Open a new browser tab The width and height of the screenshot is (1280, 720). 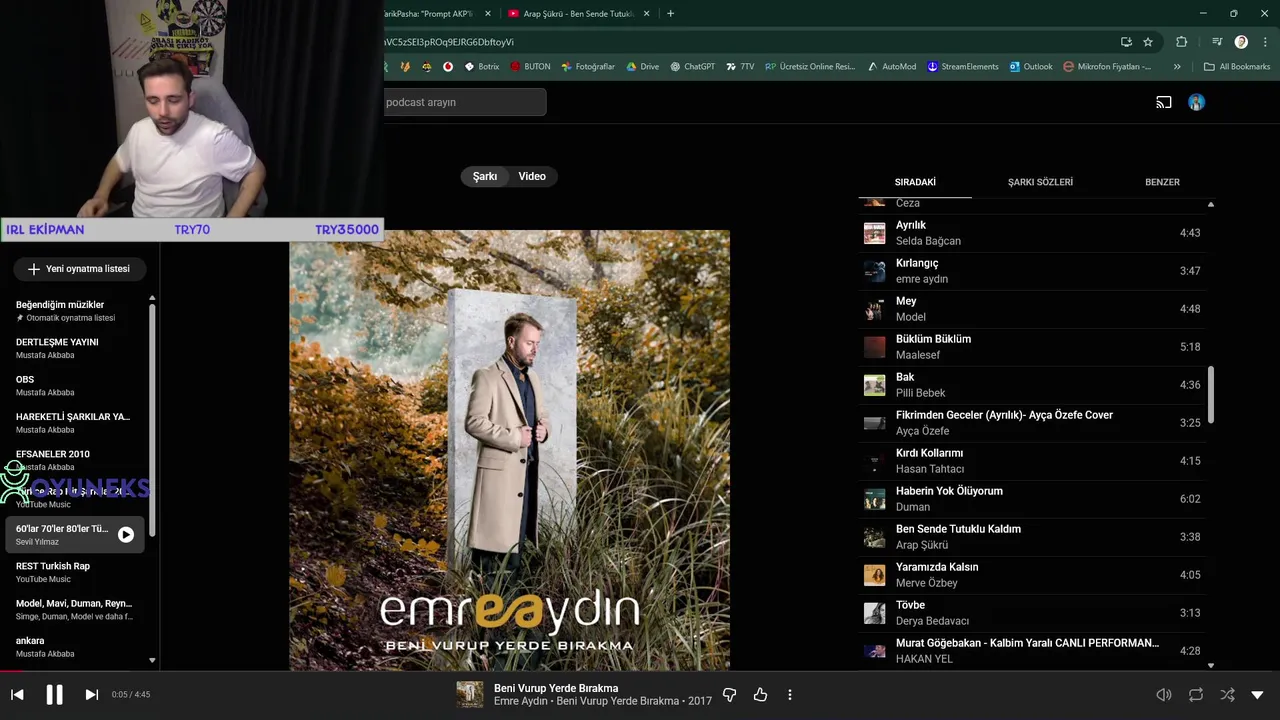[670, 13]
